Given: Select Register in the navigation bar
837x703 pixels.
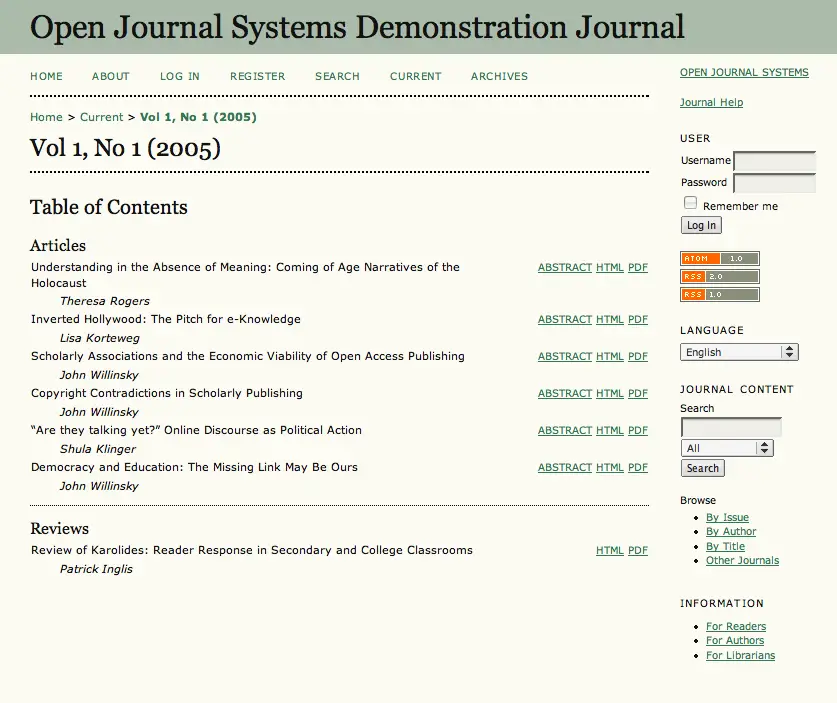Looking at the screenshot, I should [257, 76].
